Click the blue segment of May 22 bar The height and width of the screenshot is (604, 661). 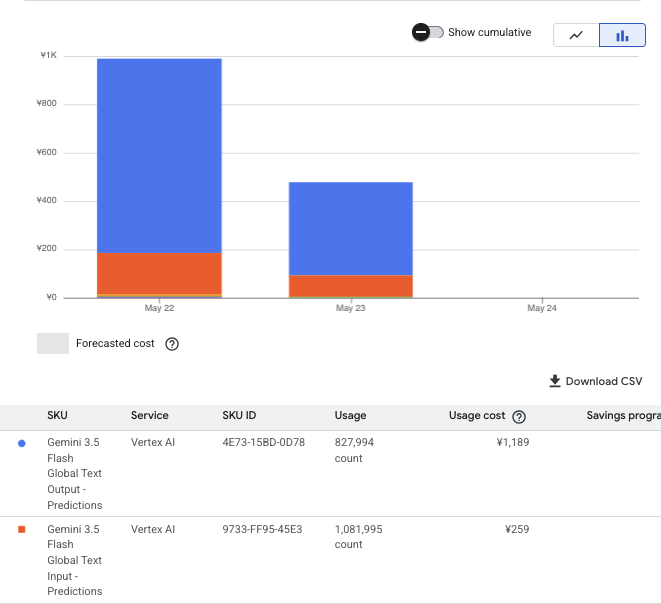pyautogui.click(x=159, y=156)
